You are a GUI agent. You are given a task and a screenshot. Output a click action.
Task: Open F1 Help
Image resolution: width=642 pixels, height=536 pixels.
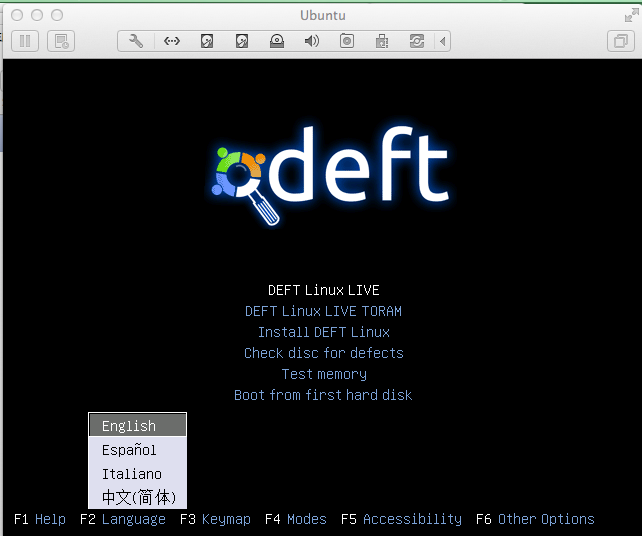pyautogui.click(x=40, y=519)
